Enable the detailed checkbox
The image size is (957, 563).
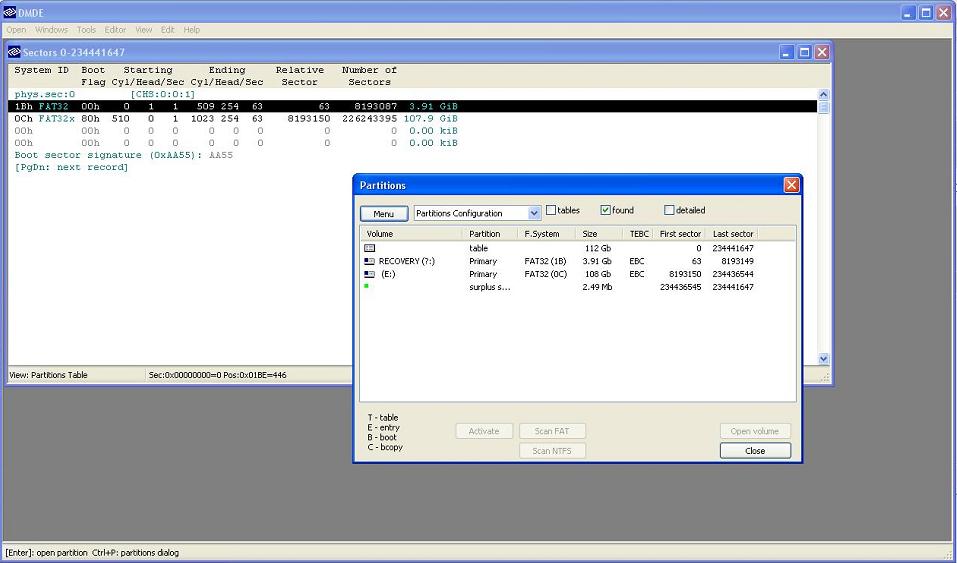coord(669,210)
